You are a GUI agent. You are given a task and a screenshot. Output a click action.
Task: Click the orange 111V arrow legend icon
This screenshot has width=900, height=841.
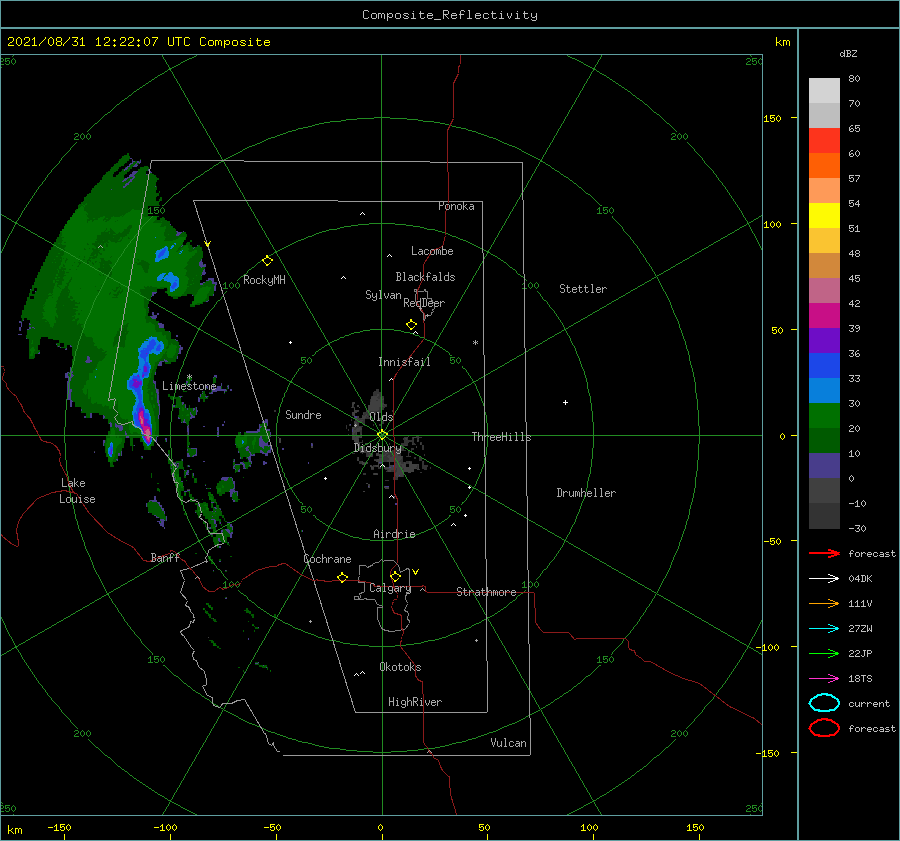[824, 603]
